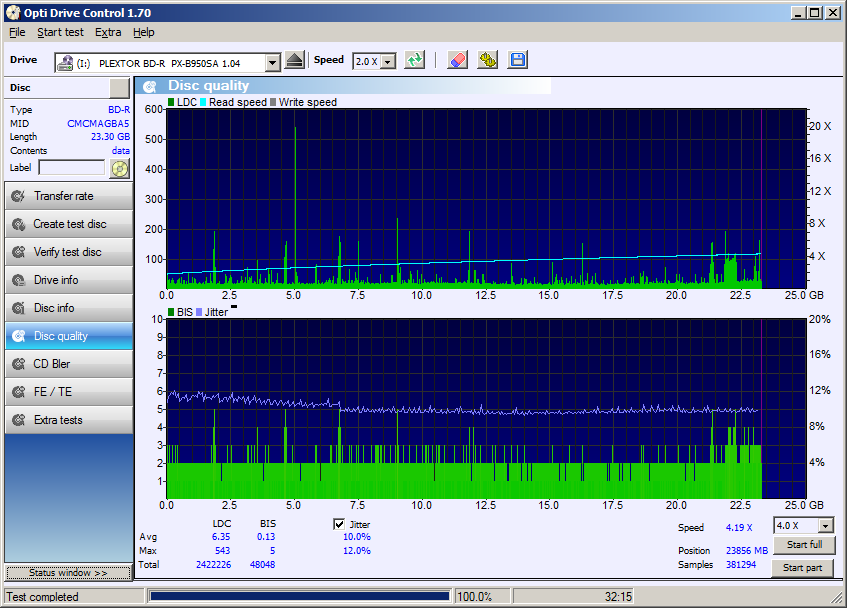Viewport: 847px width, 608px height.
Task: Click the Write speed gray legend swatch
Action: [273, 102]
